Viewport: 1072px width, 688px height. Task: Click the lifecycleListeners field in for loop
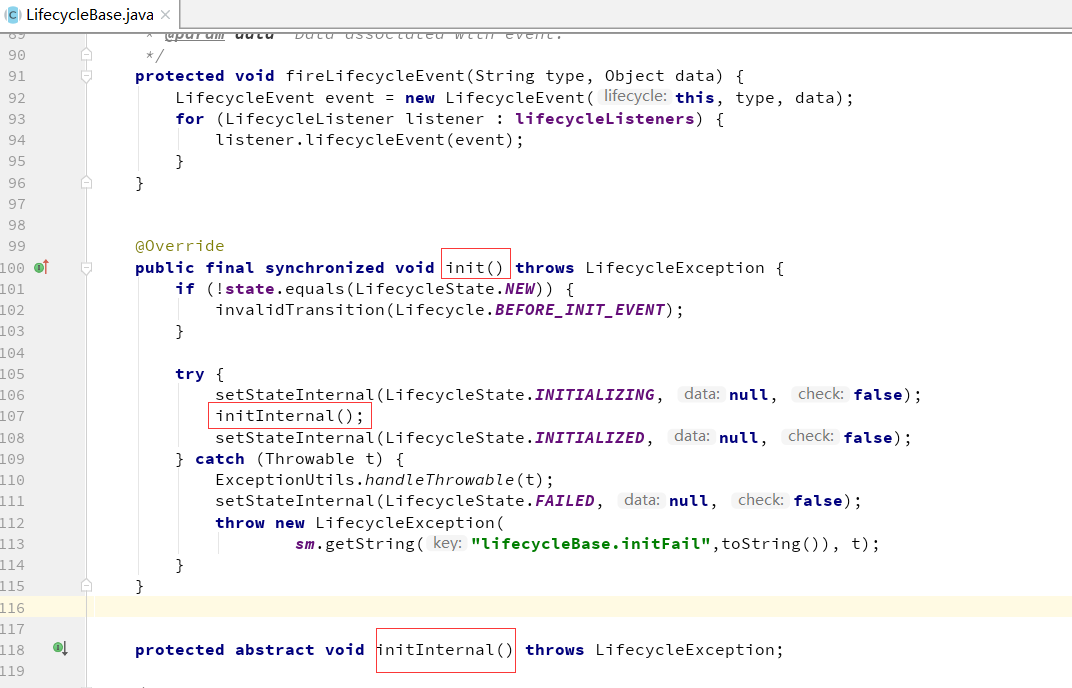click(x=605, y=119)
